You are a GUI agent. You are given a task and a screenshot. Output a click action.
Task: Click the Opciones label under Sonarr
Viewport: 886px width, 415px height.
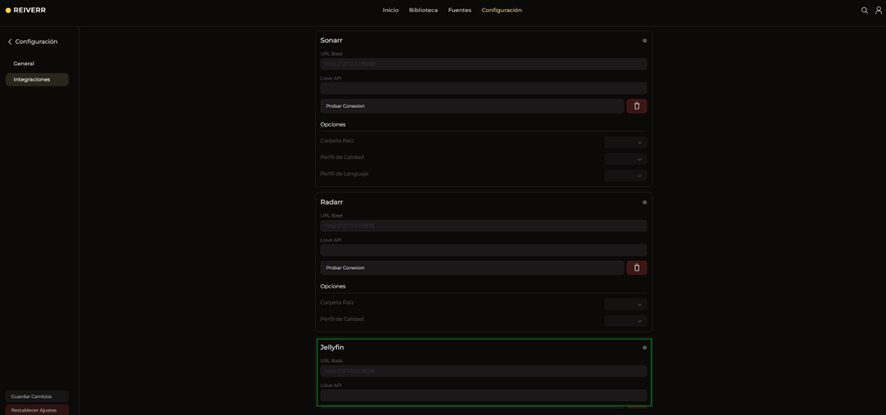pos(333,124)
